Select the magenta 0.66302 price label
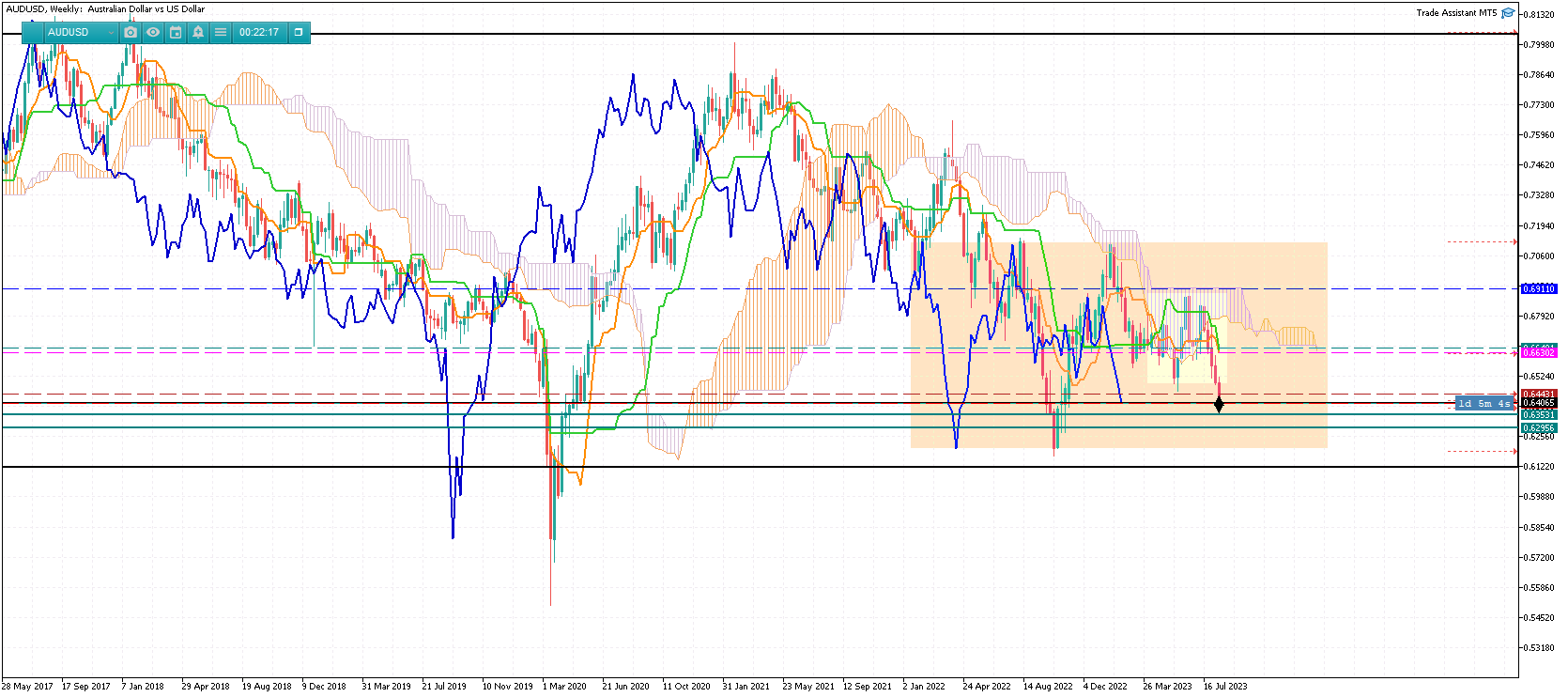The height and width of the screenshot is (697, 1568). point(1539,353)
